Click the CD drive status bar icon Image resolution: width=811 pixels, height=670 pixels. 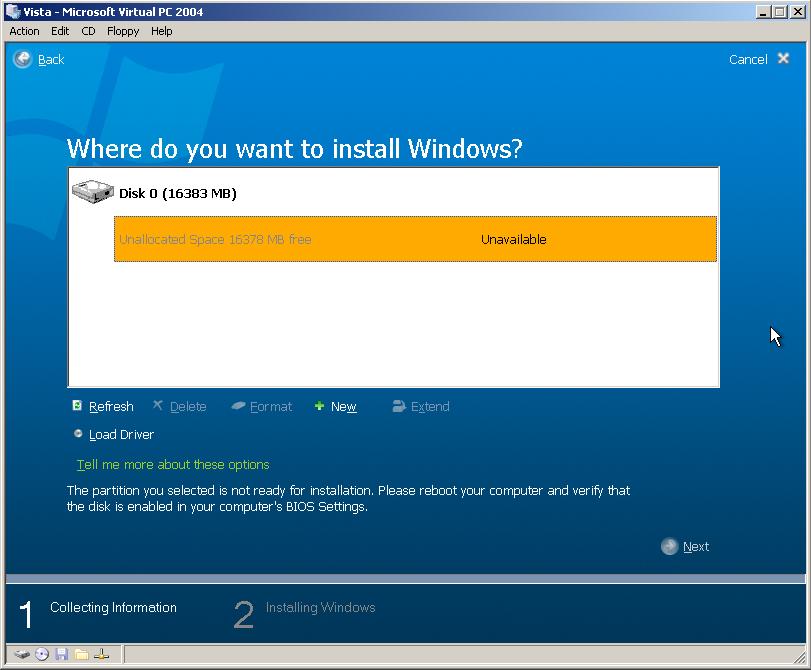42,654
